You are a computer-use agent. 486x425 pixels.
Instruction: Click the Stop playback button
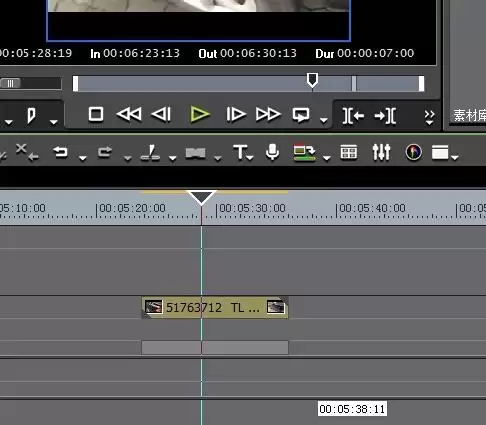pos(96,114)
